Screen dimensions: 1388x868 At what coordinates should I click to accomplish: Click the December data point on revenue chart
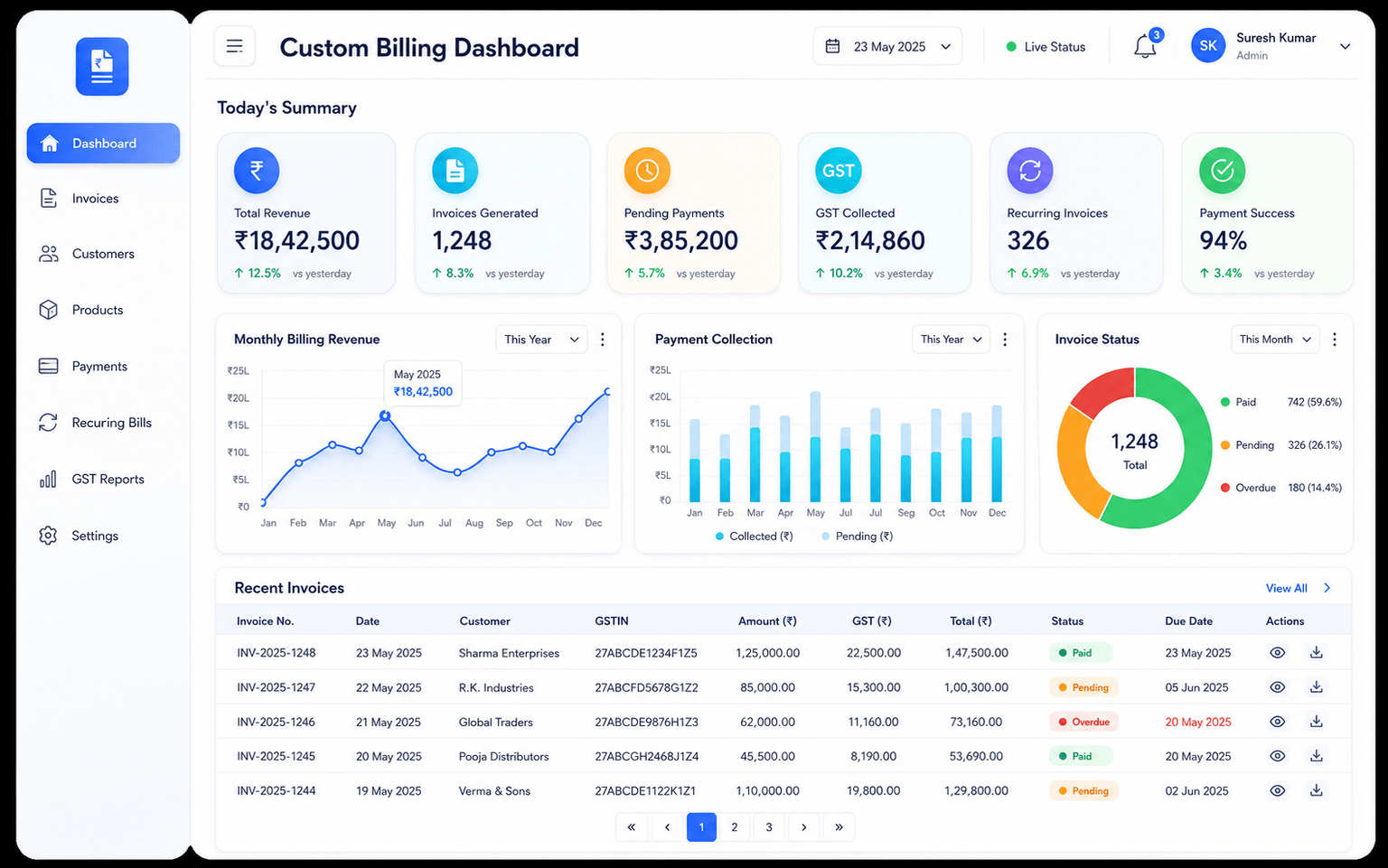click(607, 391)
